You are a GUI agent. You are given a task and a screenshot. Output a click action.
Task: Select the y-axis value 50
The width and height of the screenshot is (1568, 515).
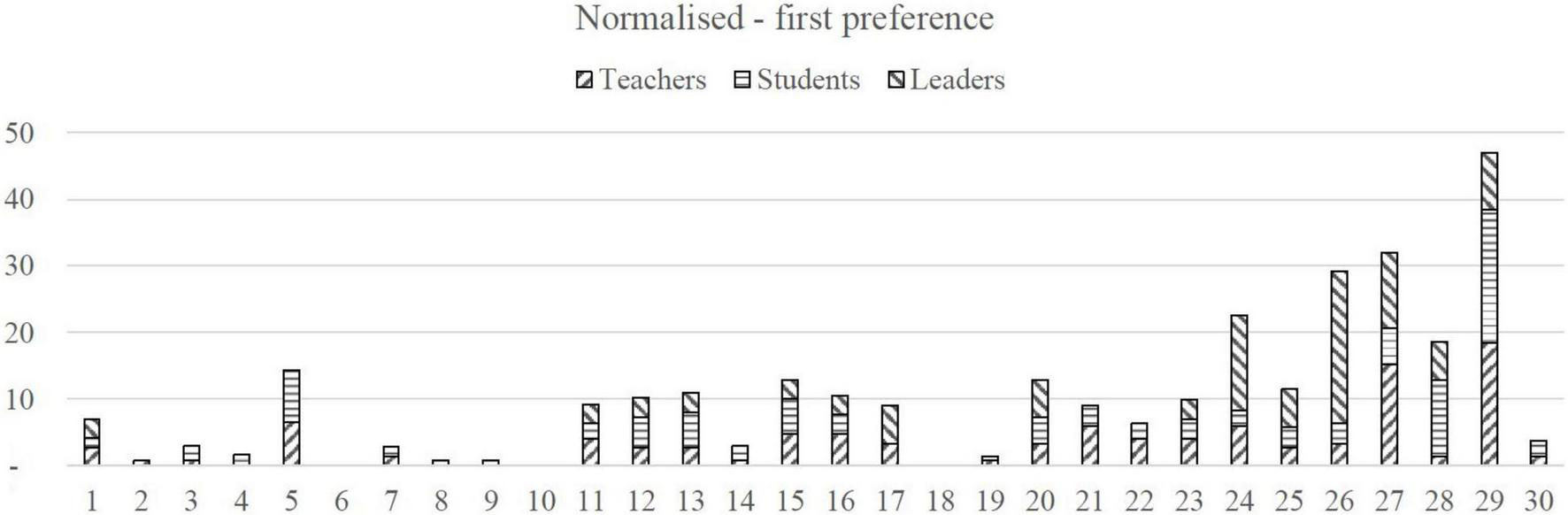19,134
